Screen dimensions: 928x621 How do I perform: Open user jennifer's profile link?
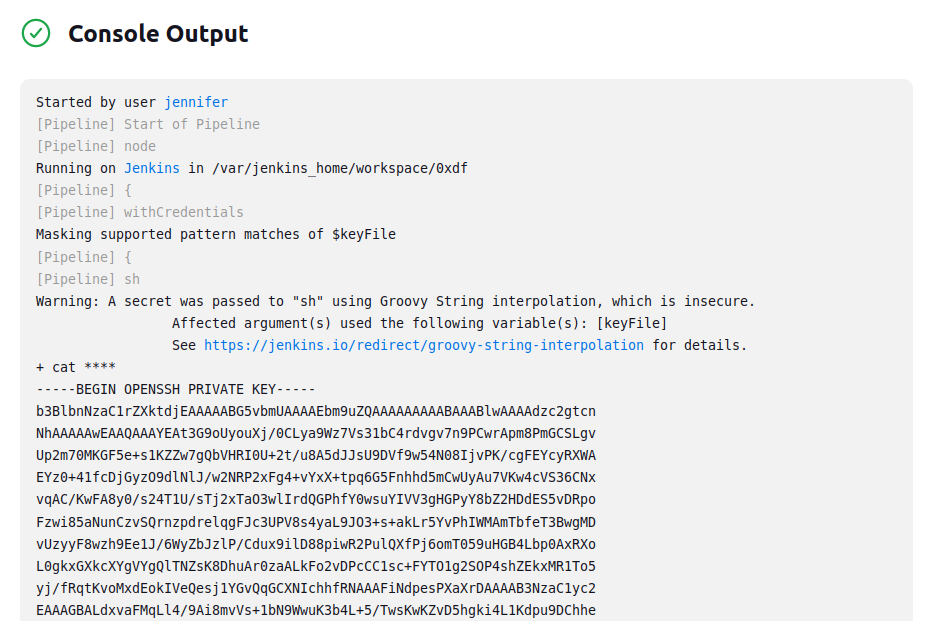point(196,102)
